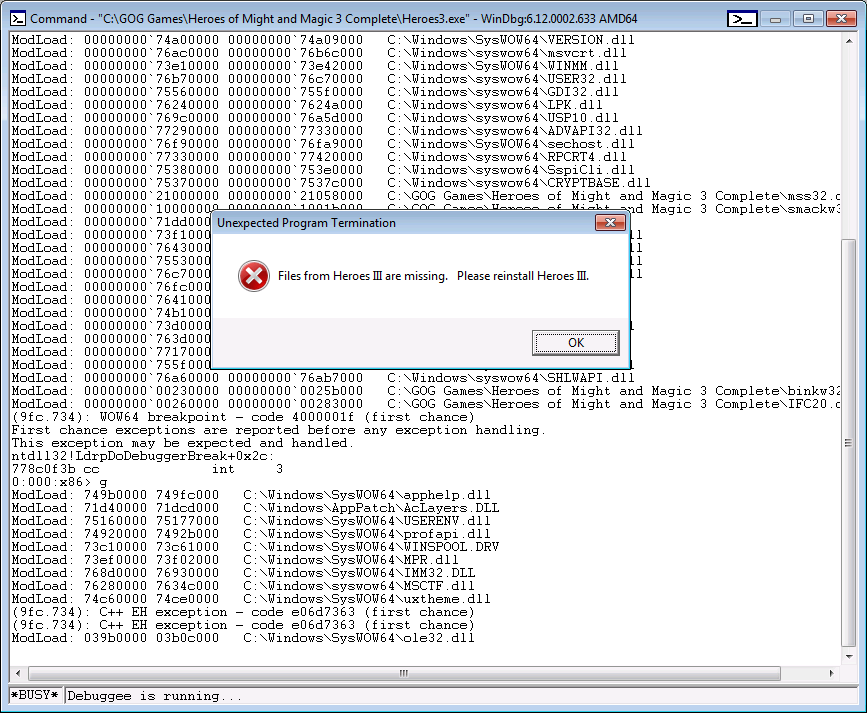Screen dimensions: 867x713
Task: Click the 'Files from Heroes III are missing' message
Action: (434, 276)
